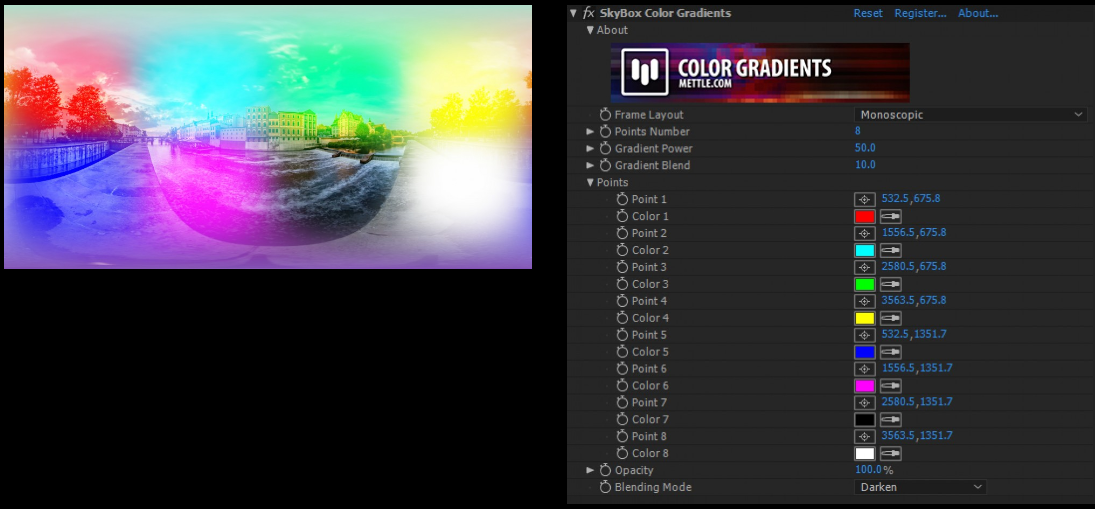
Task: Open the Frame Layout Monoscopic dropdown
Action: coord(970,115)
